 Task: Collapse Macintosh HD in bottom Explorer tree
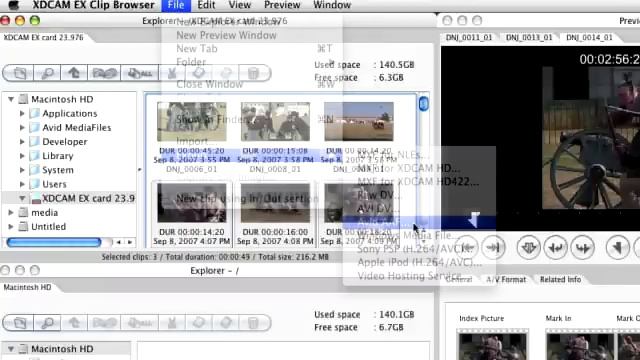point(11,349)
